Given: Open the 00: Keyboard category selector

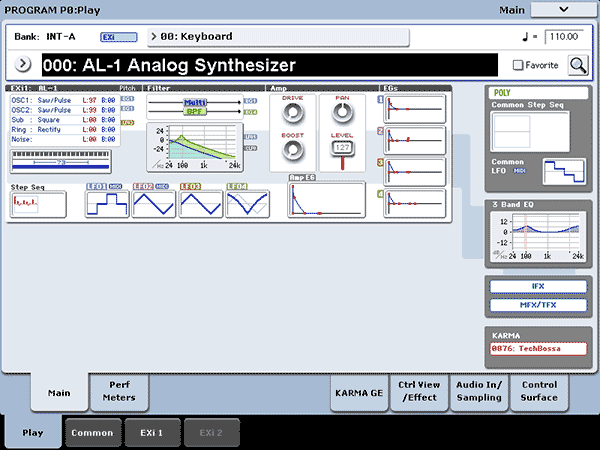Looking at the screenshot, I should pyautogui.click(x=279, y=37).
